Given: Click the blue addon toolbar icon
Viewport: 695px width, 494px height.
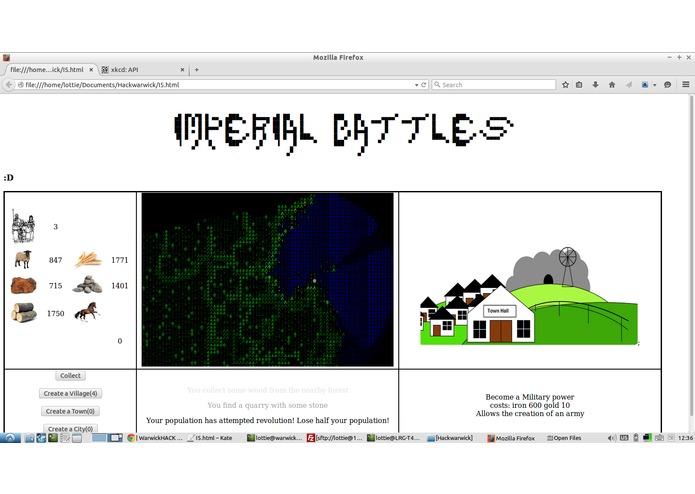Looking at the screenshot, I should point(645,85).
